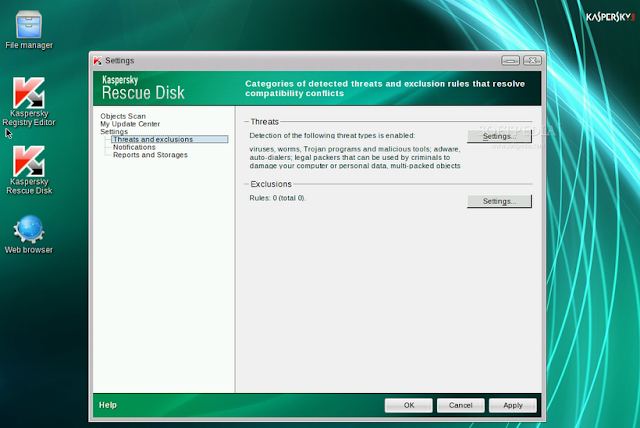The height and width of the screenshot is (428, 640).
Task: Select the Settings tree node
Action: click(x=114, y=131)
